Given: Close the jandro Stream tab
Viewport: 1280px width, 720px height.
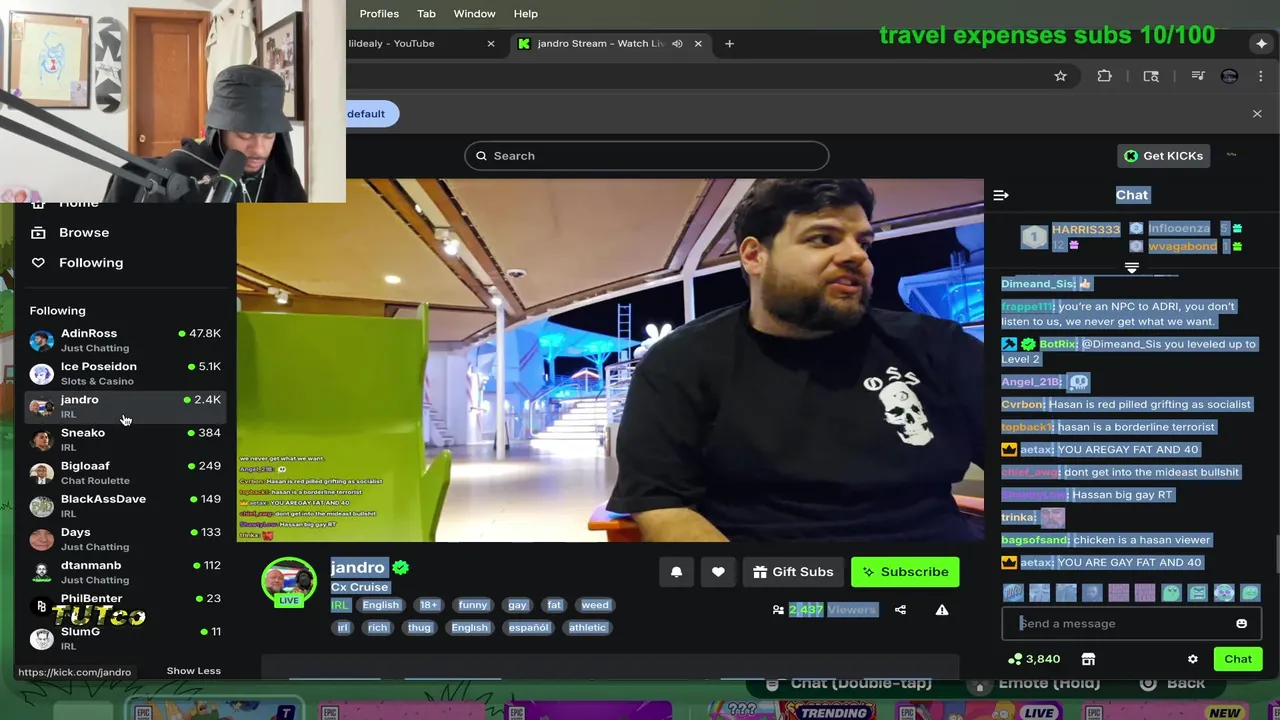Looking at the screenshot, I should coord(698,44).
